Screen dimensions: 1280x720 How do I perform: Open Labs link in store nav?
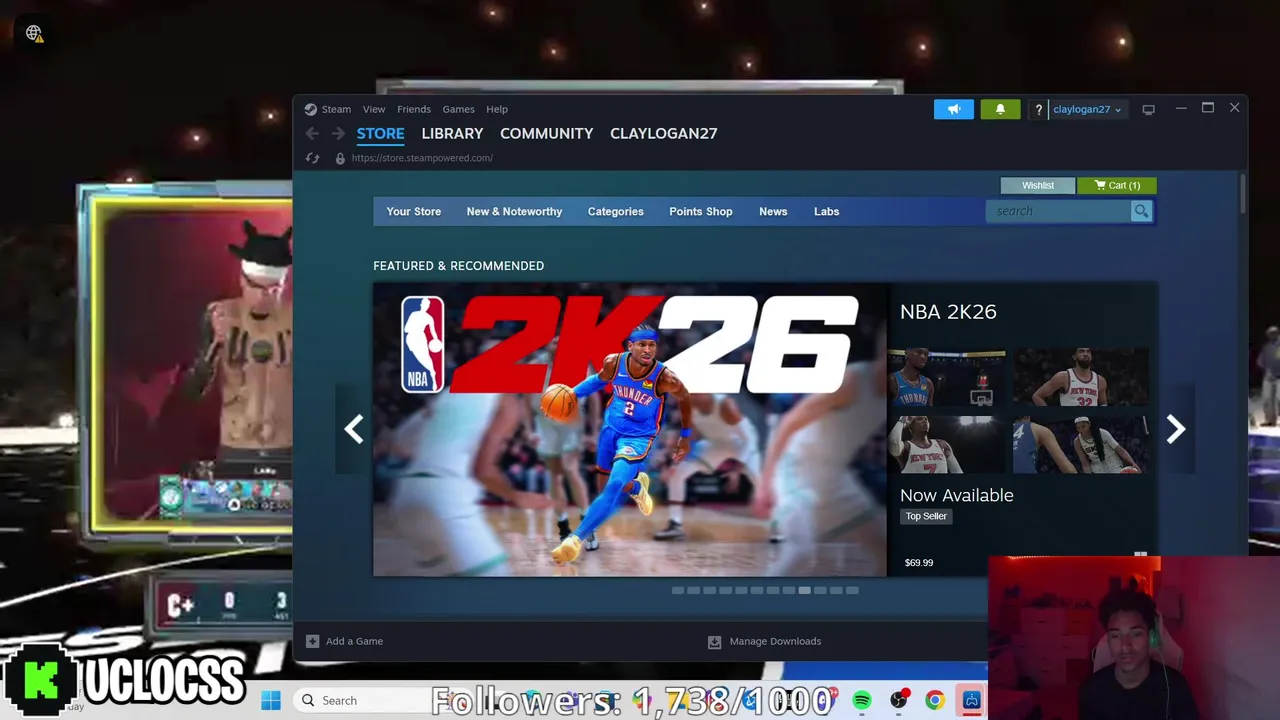[826, 211]
